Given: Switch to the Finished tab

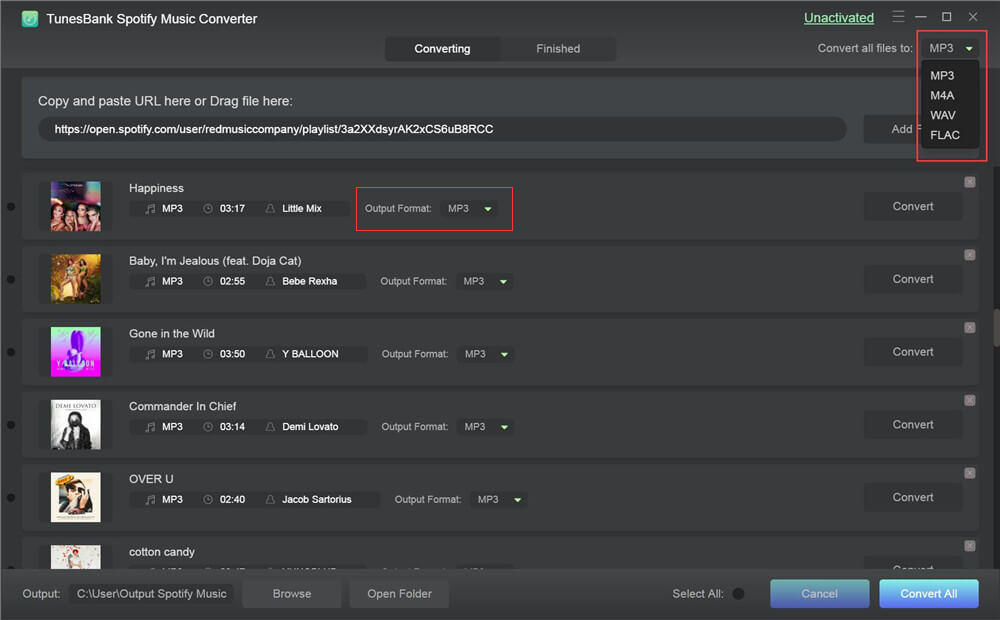Looking at the screenshot, I should 557,48.
